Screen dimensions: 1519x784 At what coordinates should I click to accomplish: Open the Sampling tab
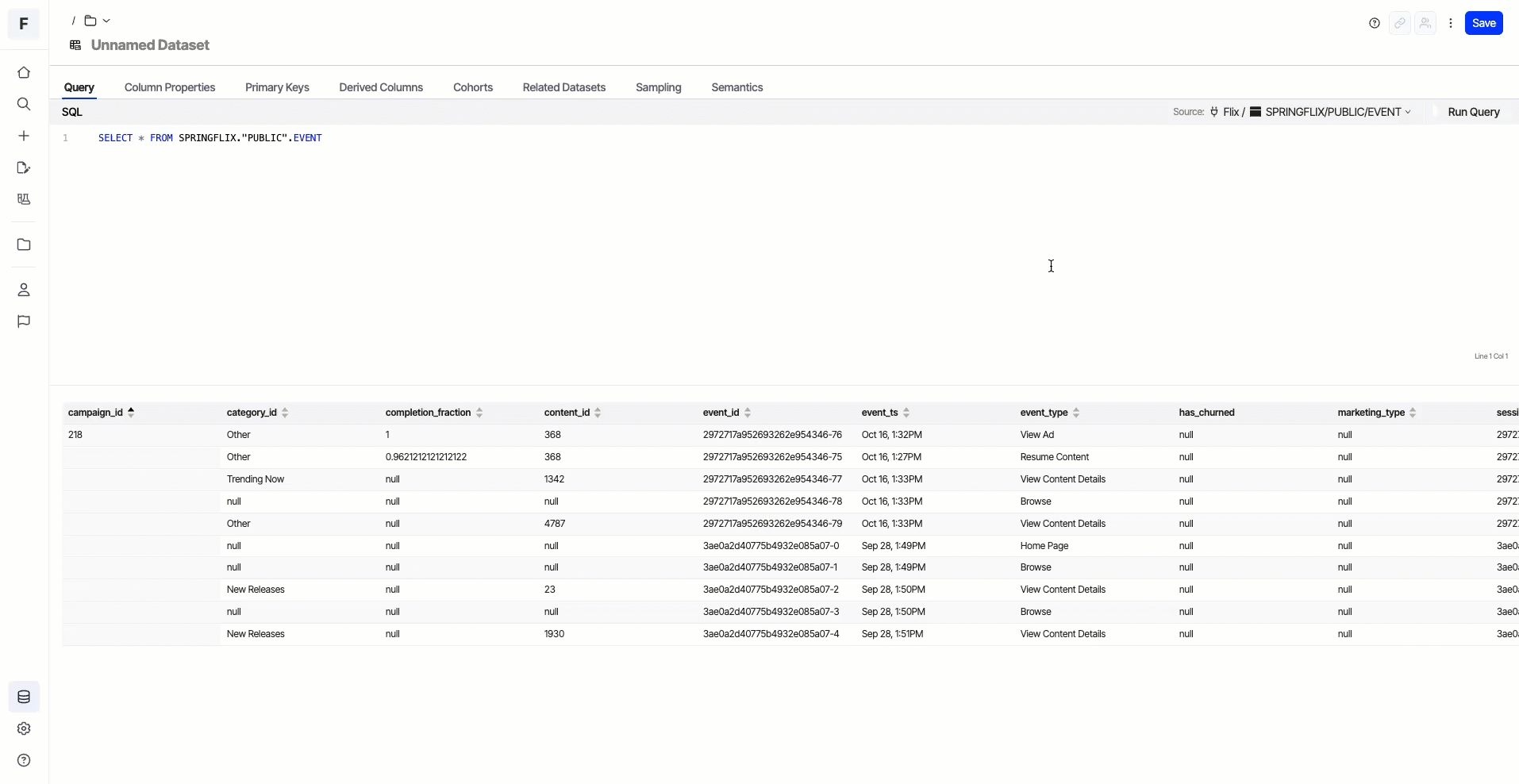click(x=659, y=87)
